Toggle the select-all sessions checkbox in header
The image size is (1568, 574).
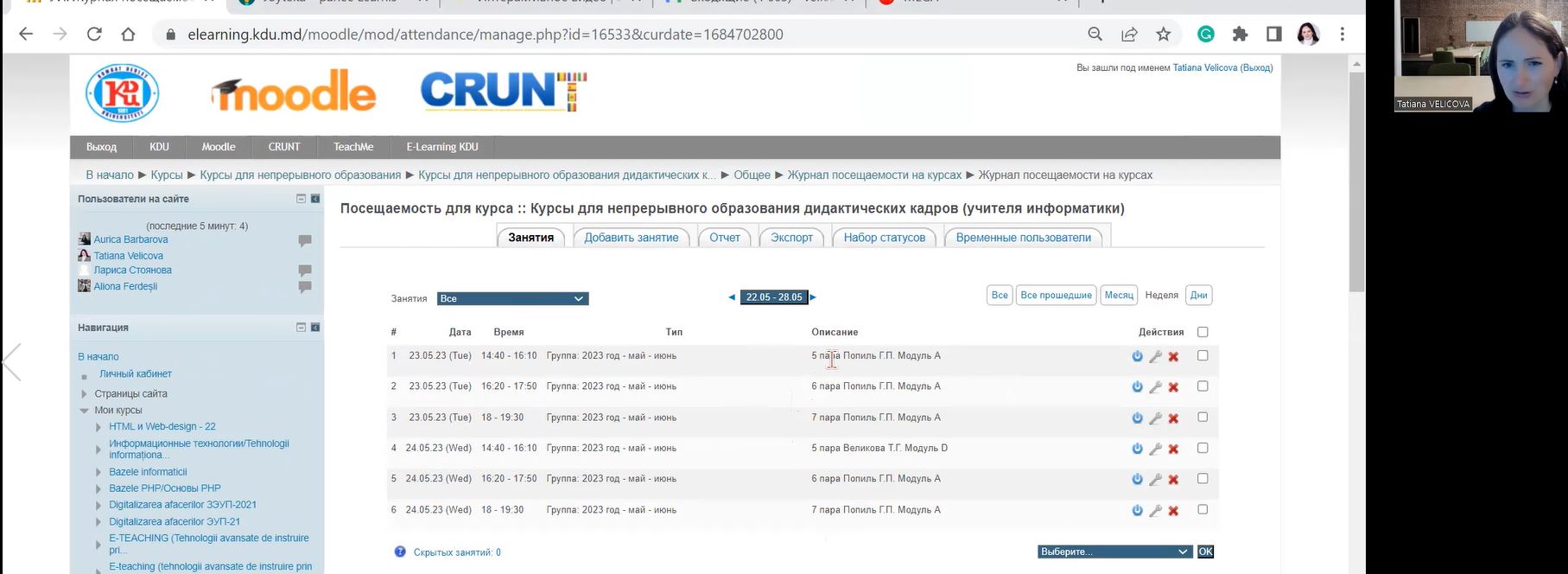[x=1203, y=332]
